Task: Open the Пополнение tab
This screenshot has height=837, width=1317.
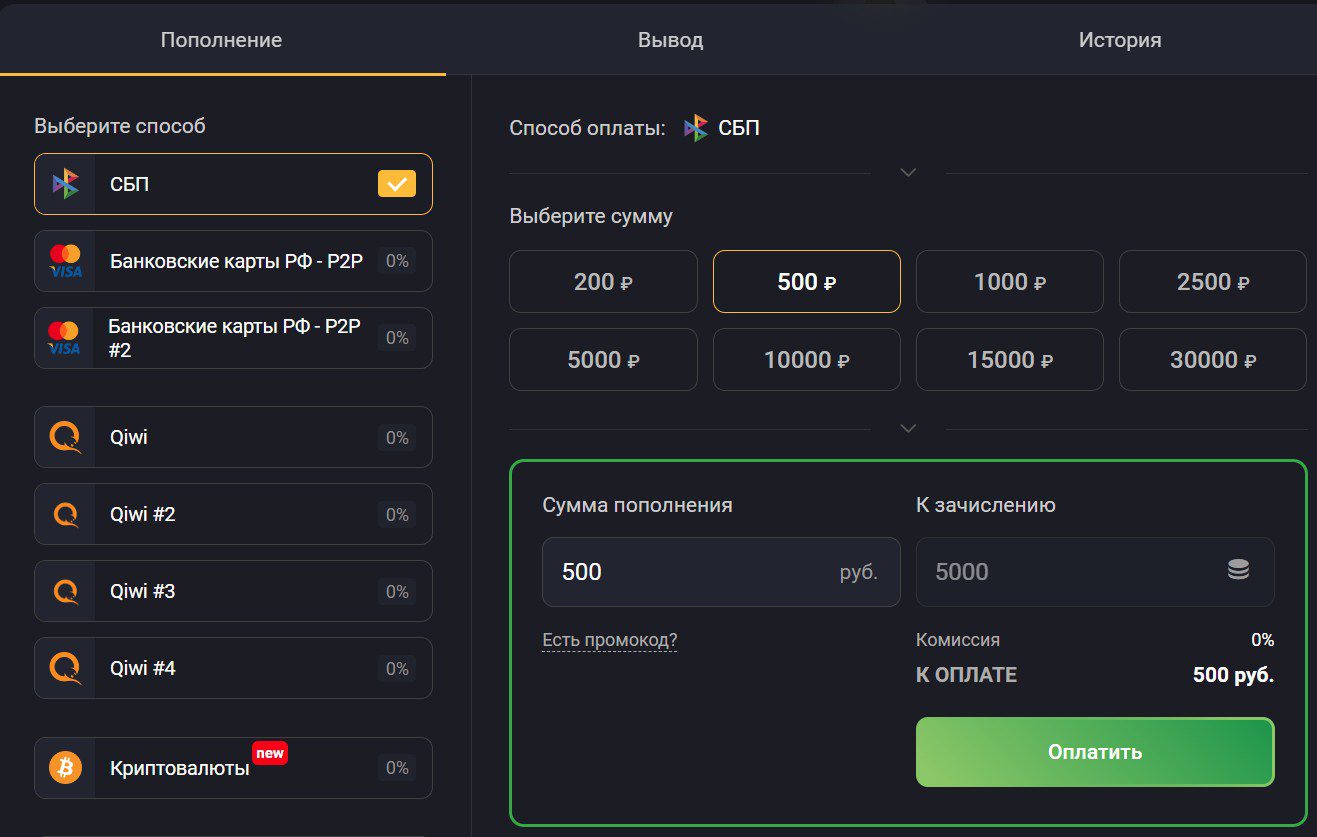Action: click(222, 40)
